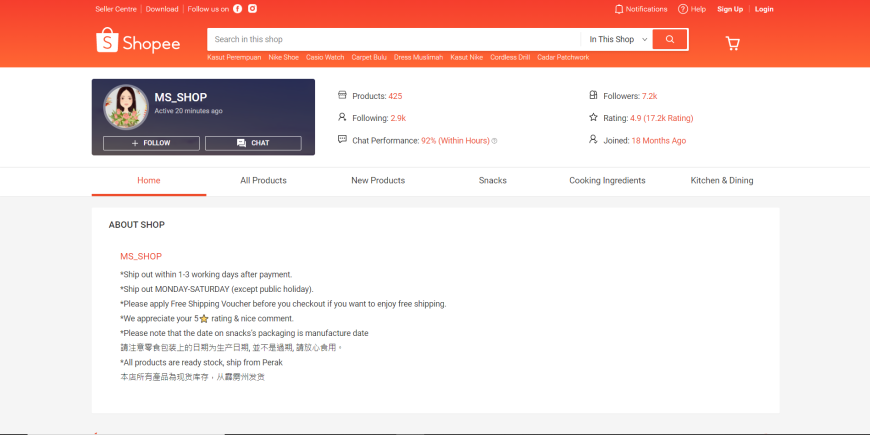This screenshot has width=870, height=435.
Task: Search suggestion Kasut Perempuan
Action: point(234,57)
